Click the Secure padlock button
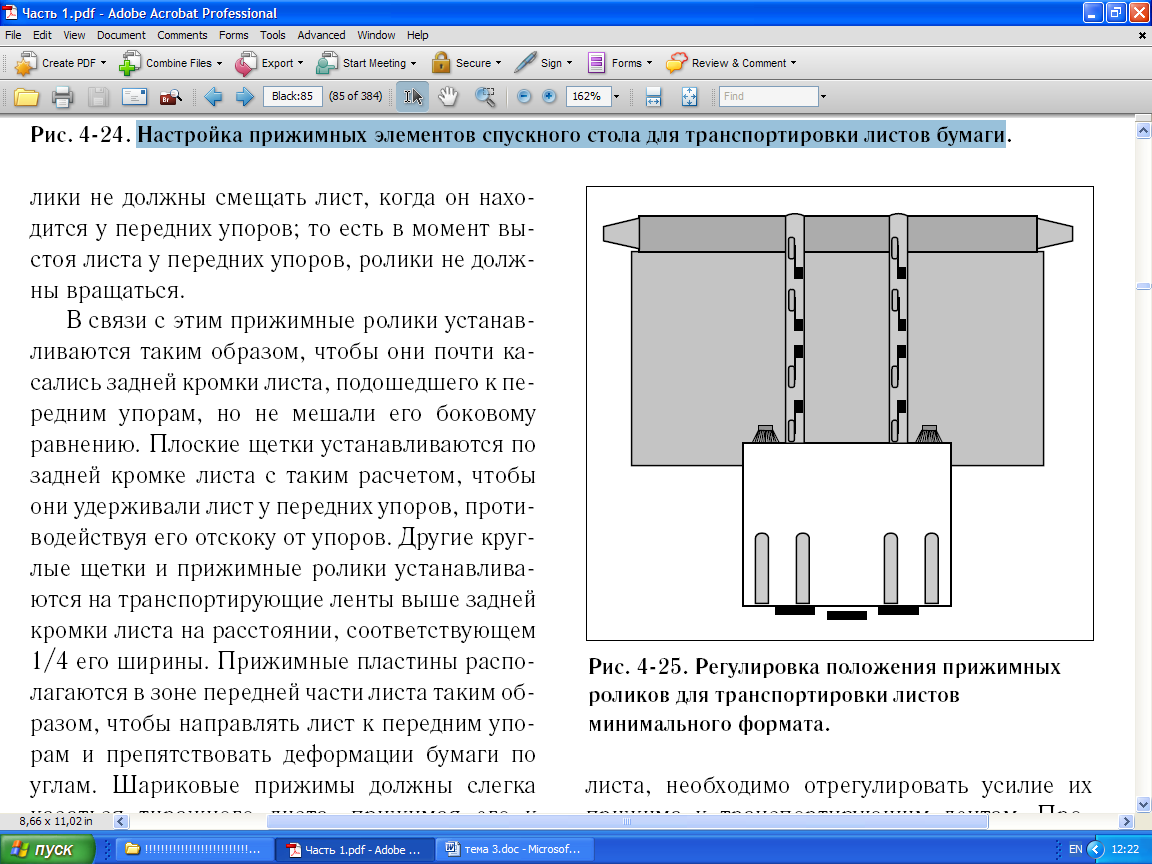The width and height of the screenshot is (1152, 864). click(466, 63)
